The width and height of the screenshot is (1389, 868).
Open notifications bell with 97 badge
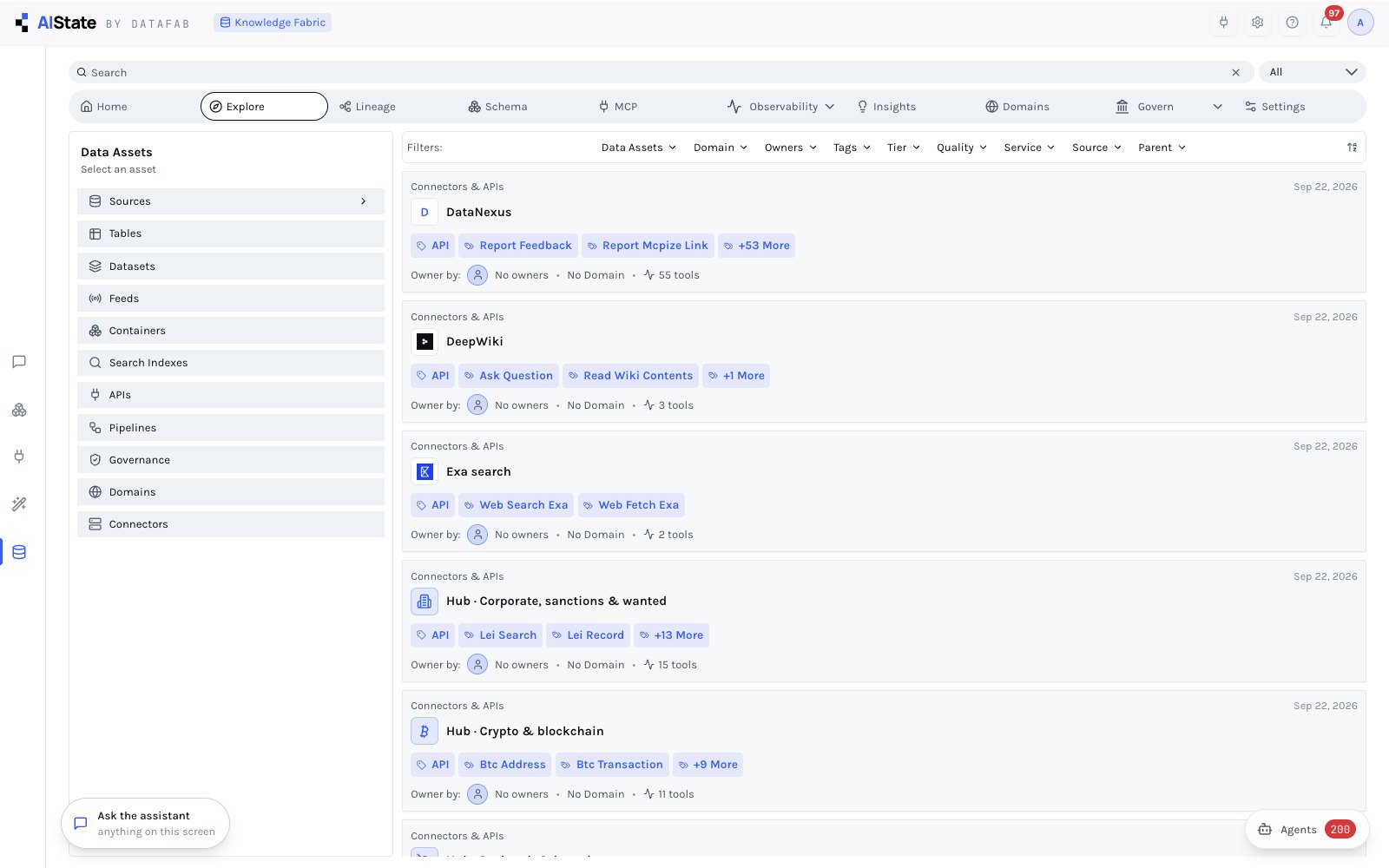click(1326, 23)
